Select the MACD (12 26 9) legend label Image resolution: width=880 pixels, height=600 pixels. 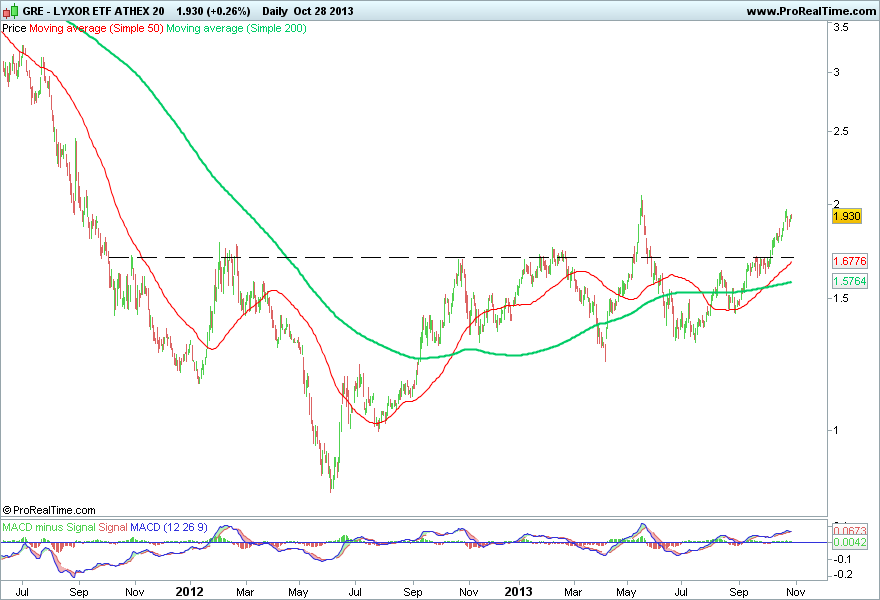168,528
